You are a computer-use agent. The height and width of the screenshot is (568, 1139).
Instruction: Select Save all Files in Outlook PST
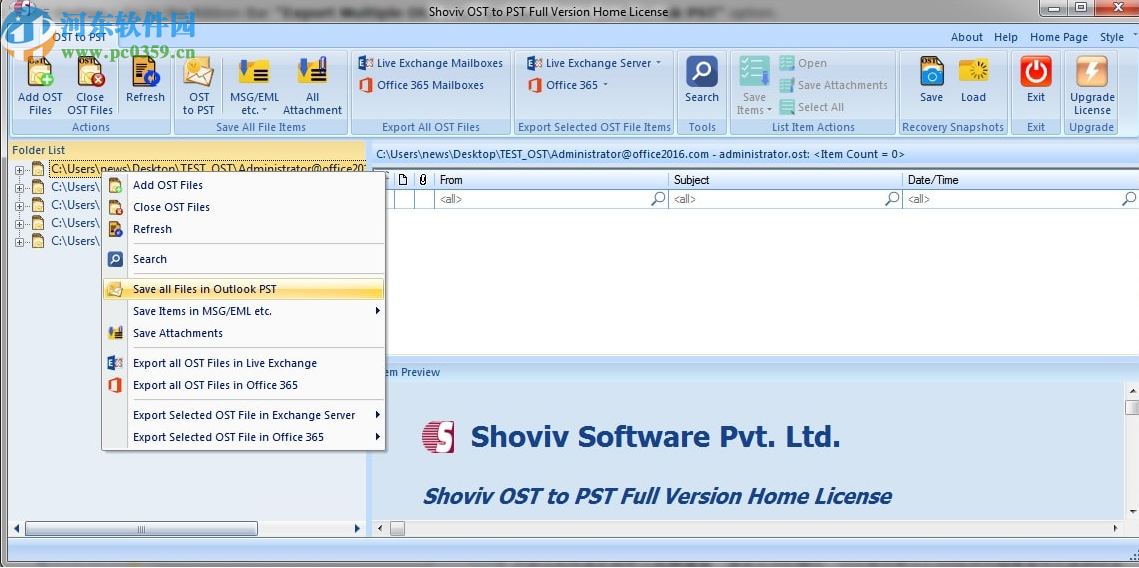243,289
